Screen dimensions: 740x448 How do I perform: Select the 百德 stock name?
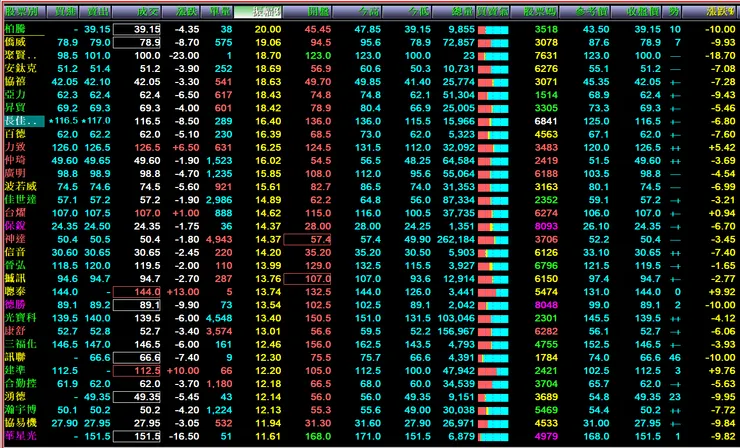point(15,134)
